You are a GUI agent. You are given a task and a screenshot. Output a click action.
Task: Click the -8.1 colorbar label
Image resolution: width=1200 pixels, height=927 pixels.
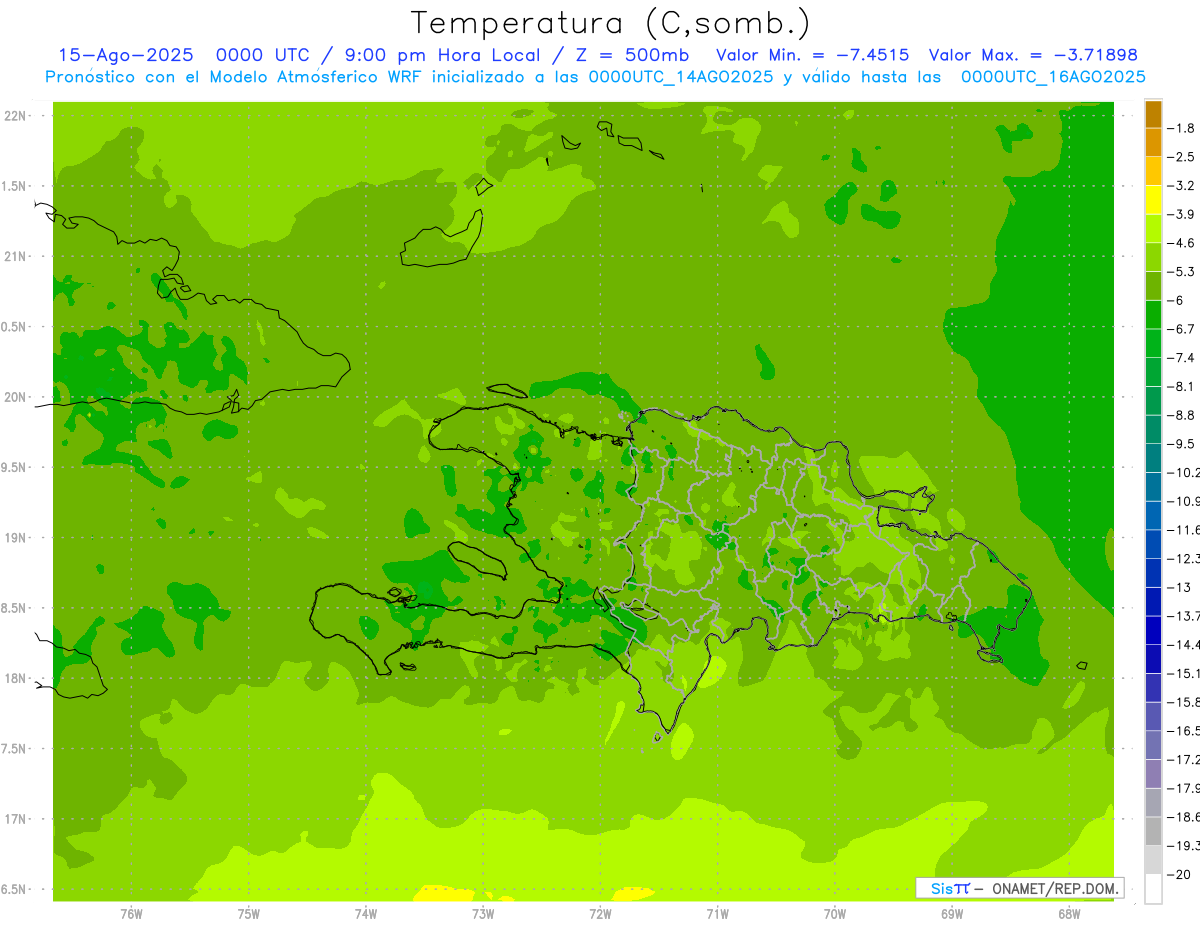tap(1180, 387)
